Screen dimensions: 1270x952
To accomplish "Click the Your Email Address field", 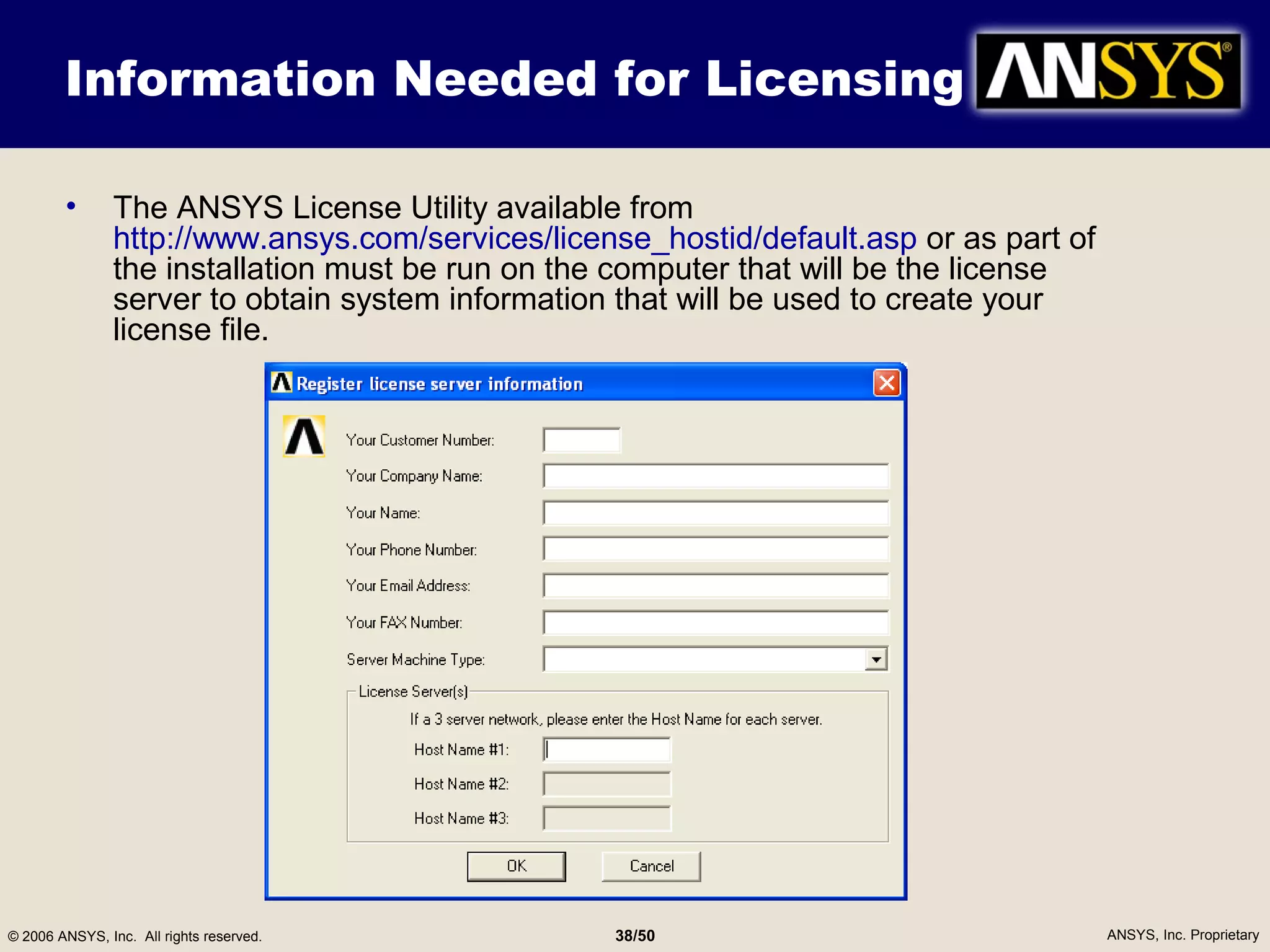I will [716, 586].
